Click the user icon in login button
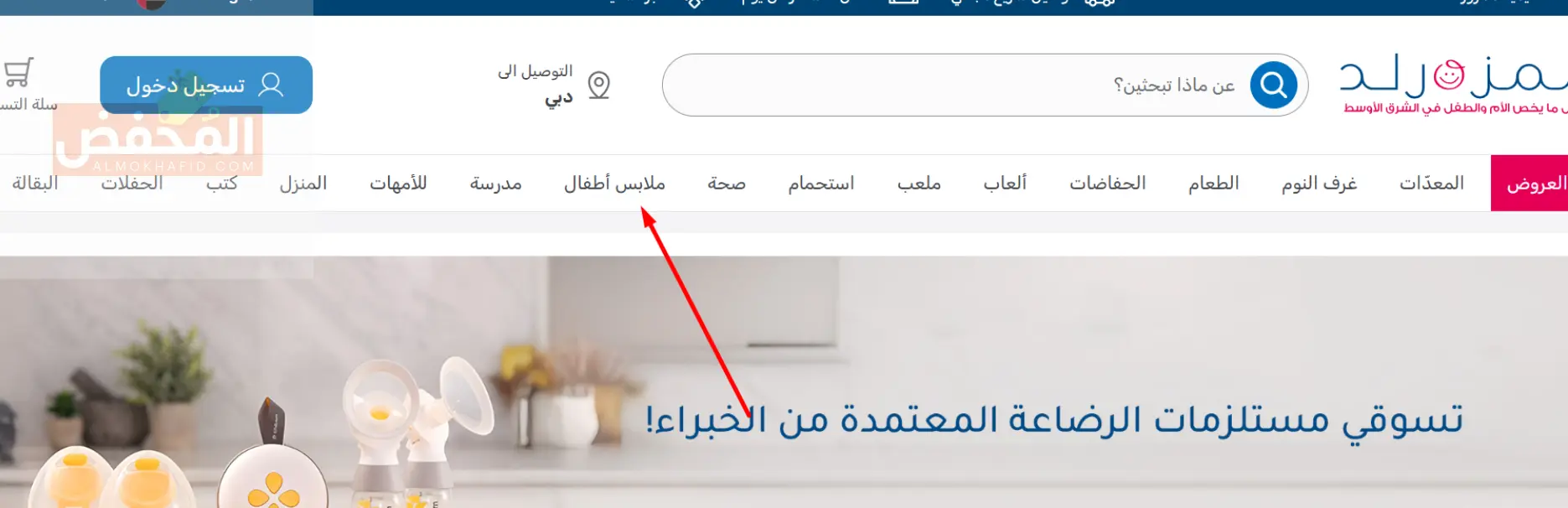1568x508 pixels. tap(271, 85)
